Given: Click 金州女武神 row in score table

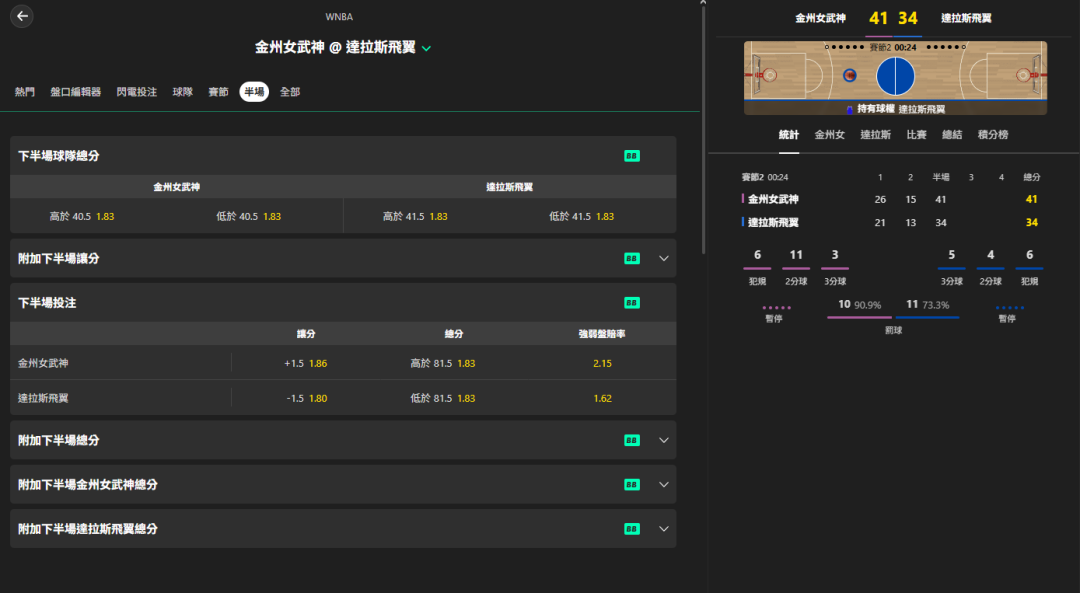Looking at the screenshot, I should [891, 199].
